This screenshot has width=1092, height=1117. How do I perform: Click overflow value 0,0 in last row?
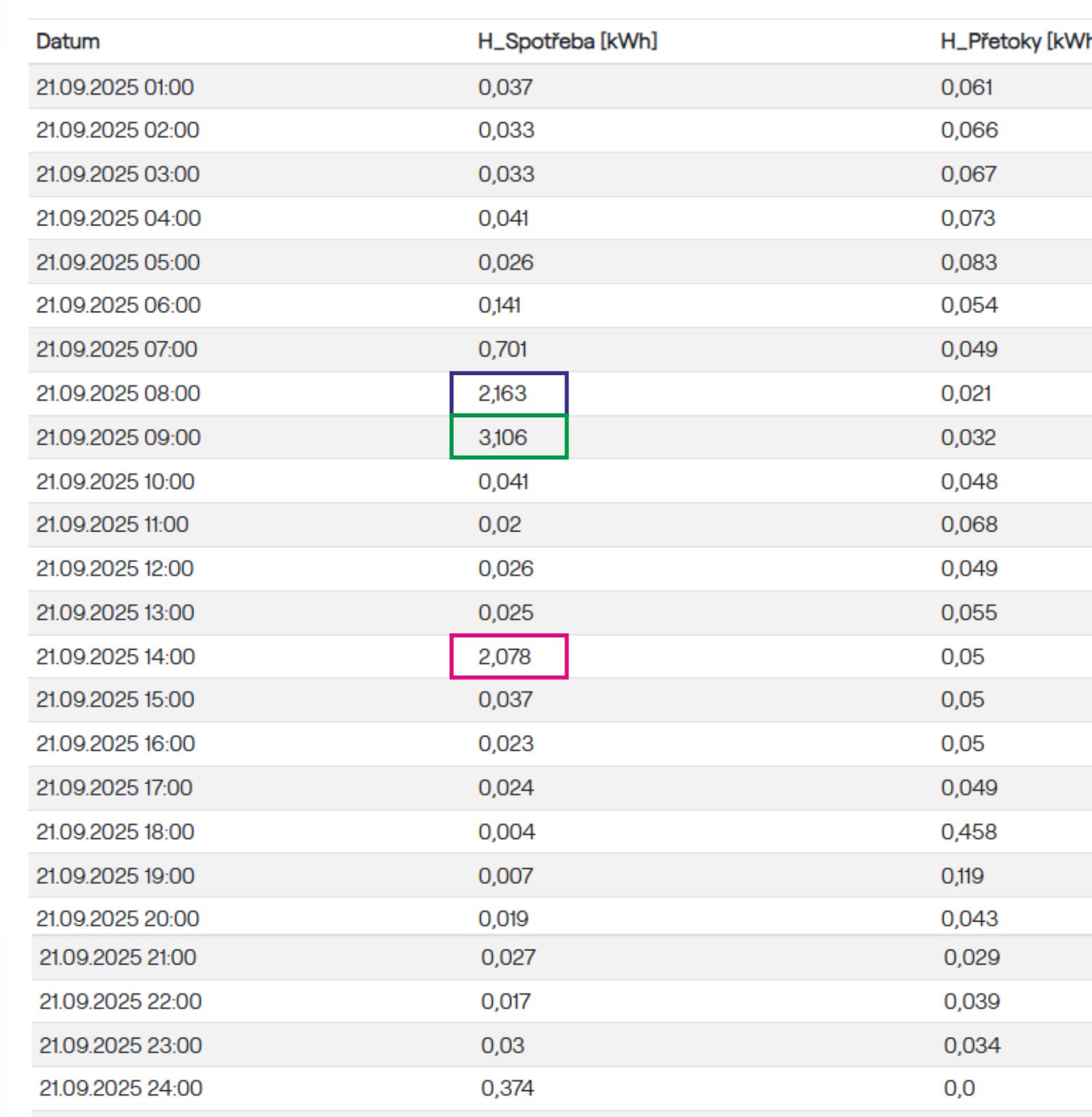tap(959, 1088)
